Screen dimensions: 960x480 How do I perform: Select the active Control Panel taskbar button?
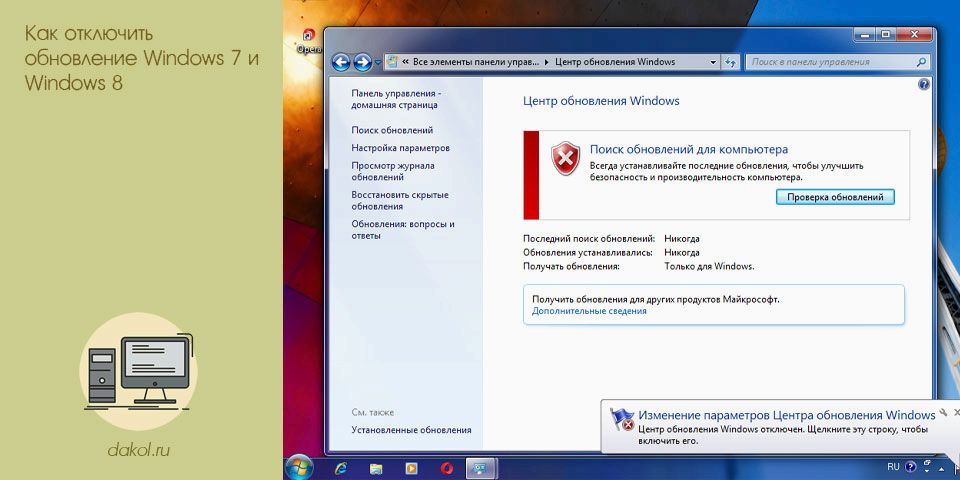click(x=482, y=469)
